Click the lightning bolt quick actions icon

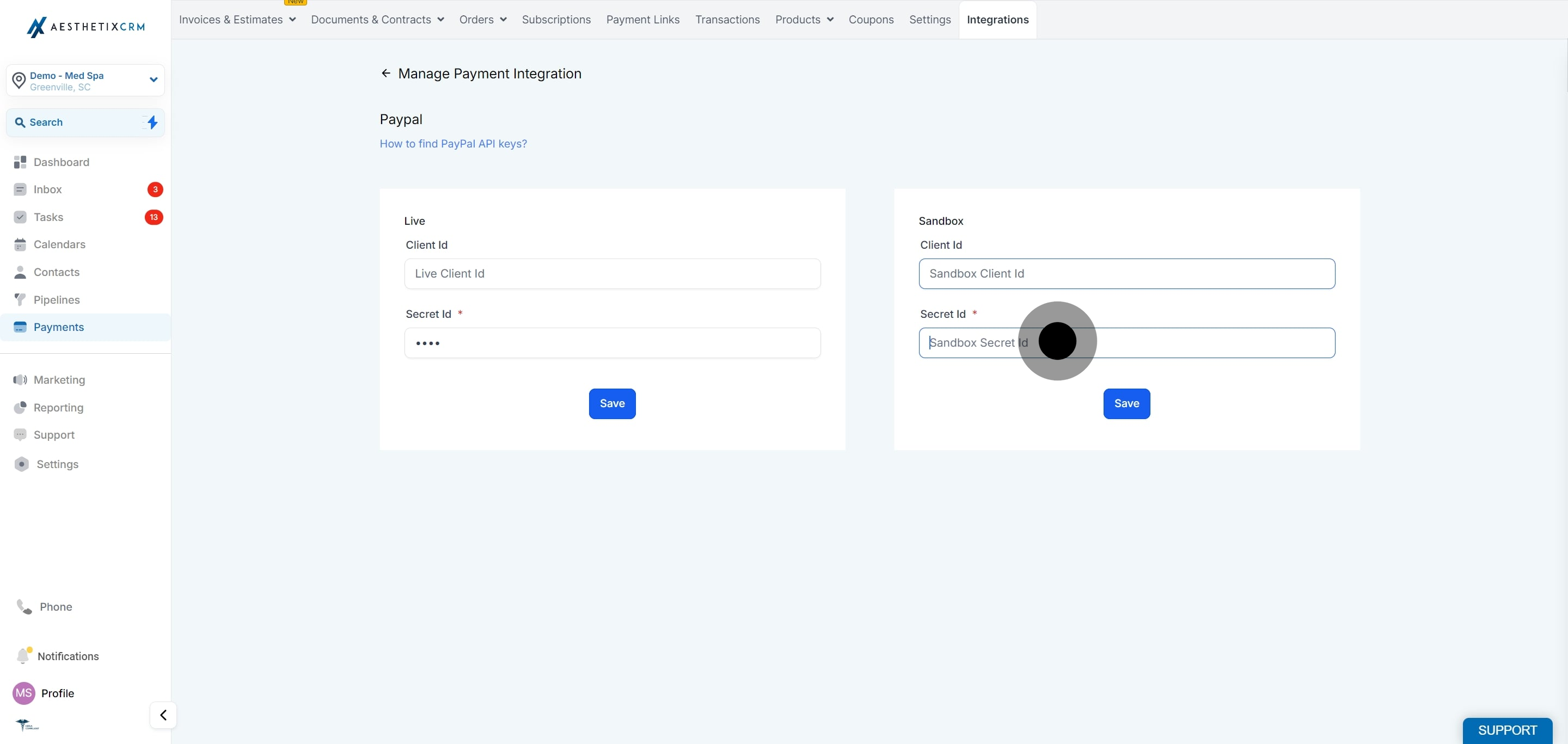[x=151, y=122]
